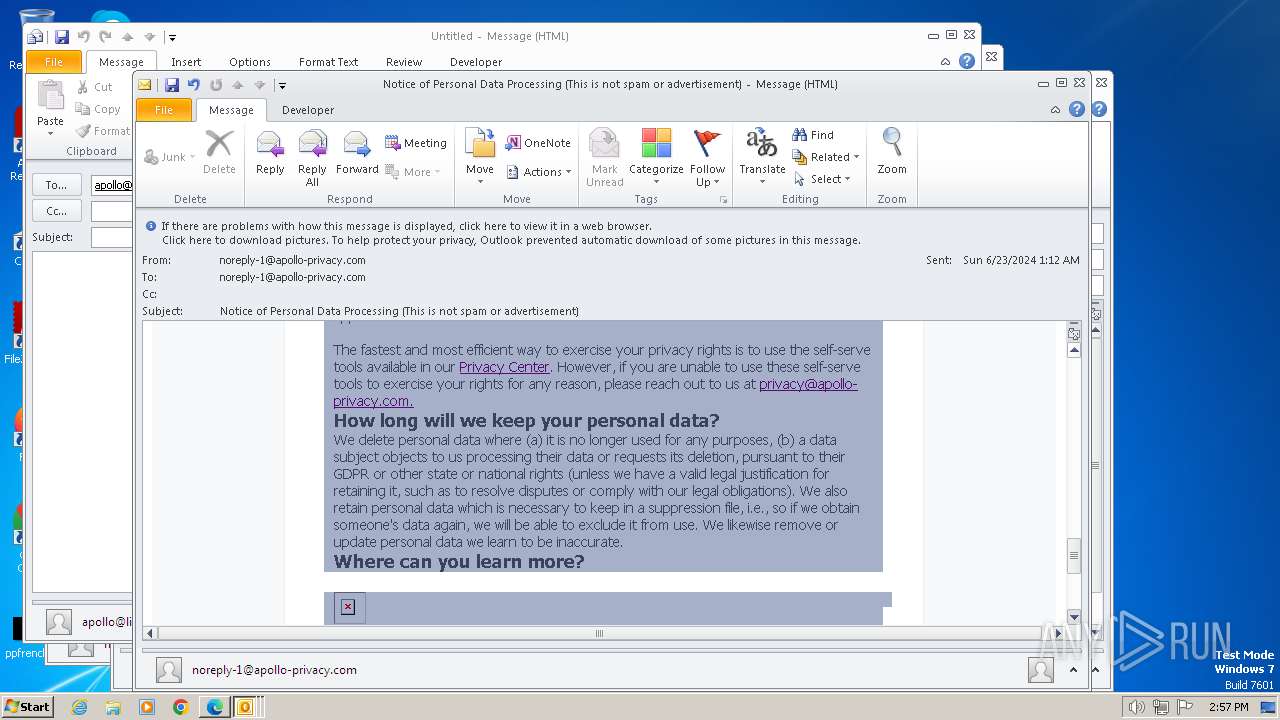1280x720 pixels.
Task: Customize the Quick Access Toolbar dropdown
Action: (x=283, y=86)
